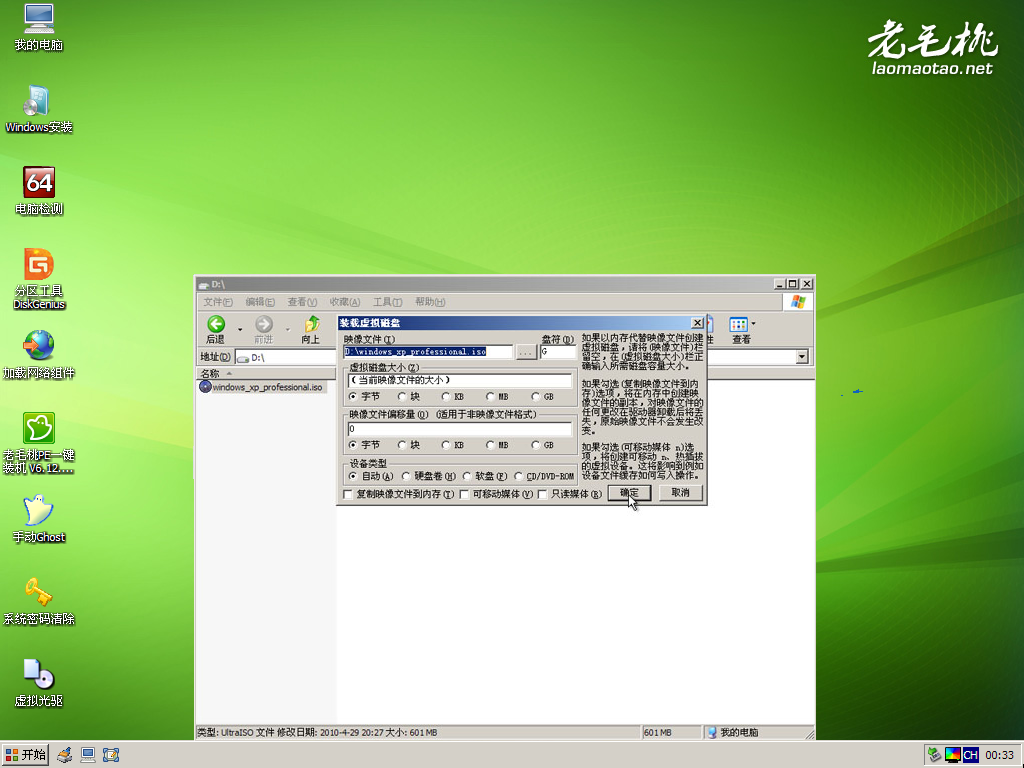Select the windows_xp_professional.iso file icon
This screenshot has height=768, width=1024.
205,387
